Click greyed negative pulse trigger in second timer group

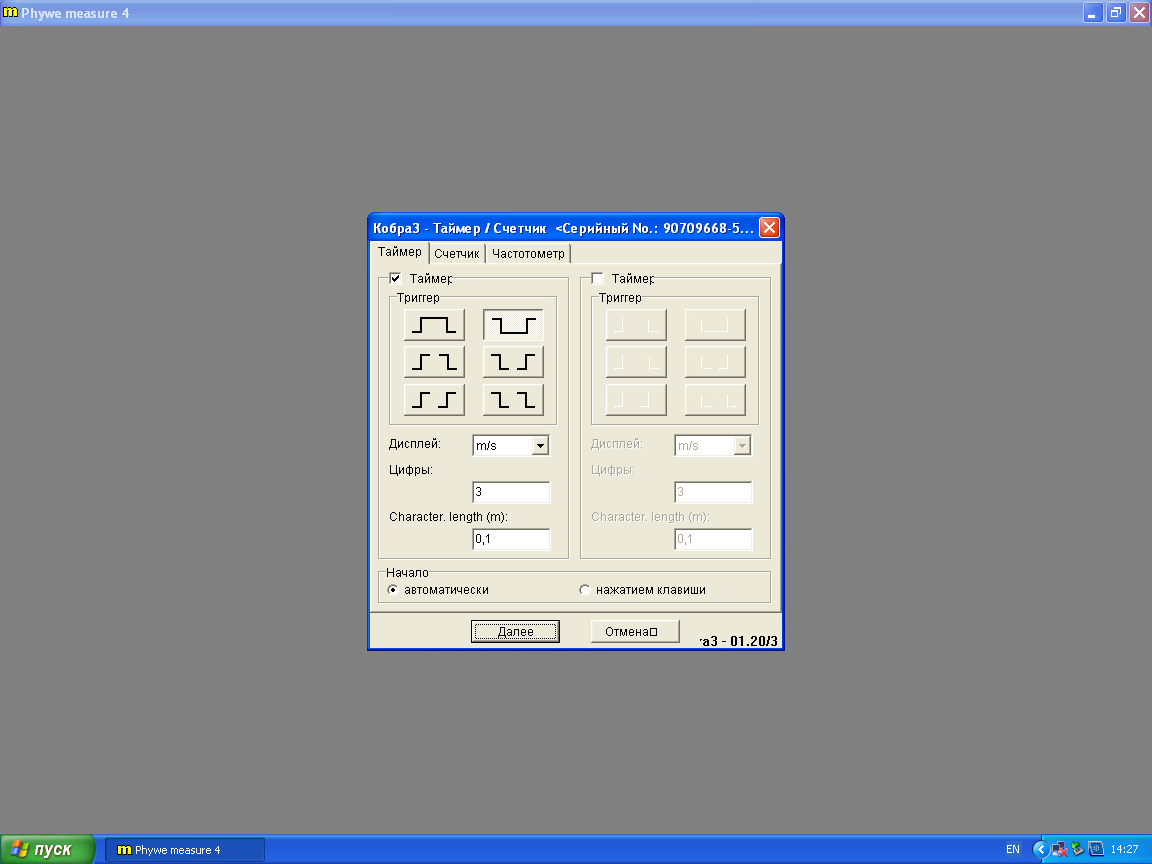715,325
